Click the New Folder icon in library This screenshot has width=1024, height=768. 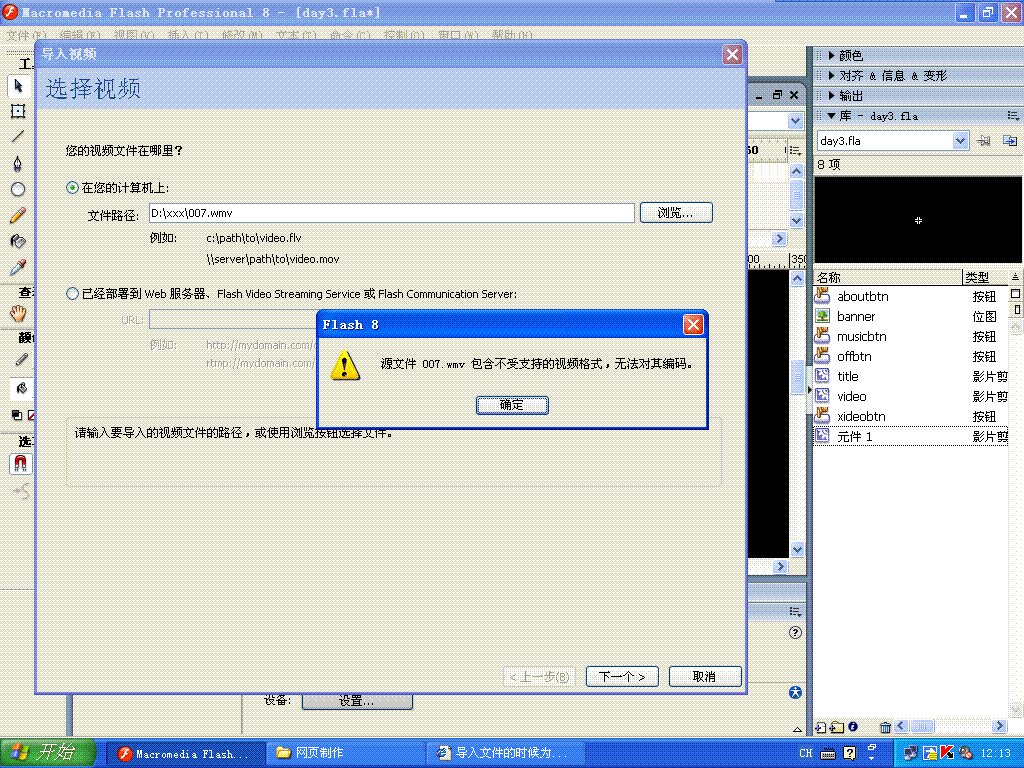[x=837, y=727]
